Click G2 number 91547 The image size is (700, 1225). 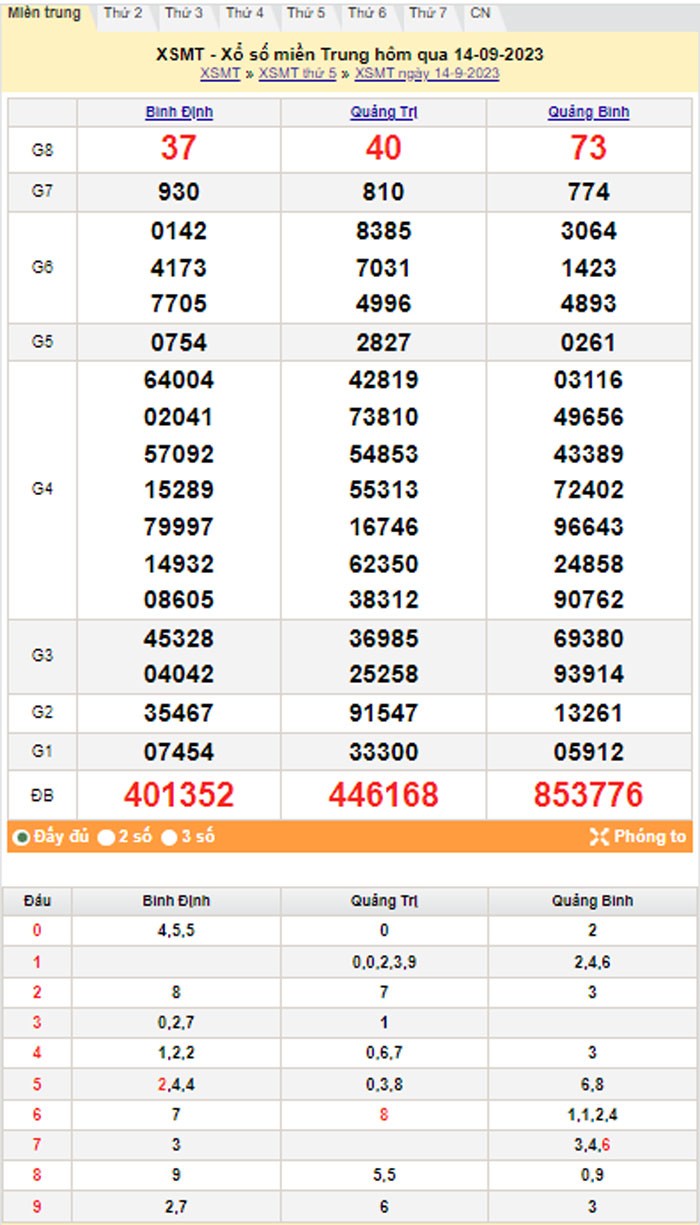pos(384,714)
